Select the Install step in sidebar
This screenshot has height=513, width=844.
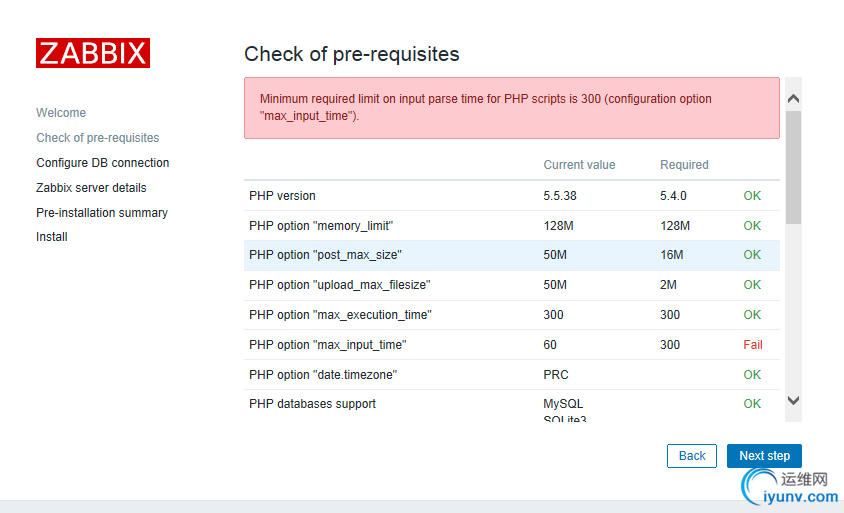click(x=52, y=237)
